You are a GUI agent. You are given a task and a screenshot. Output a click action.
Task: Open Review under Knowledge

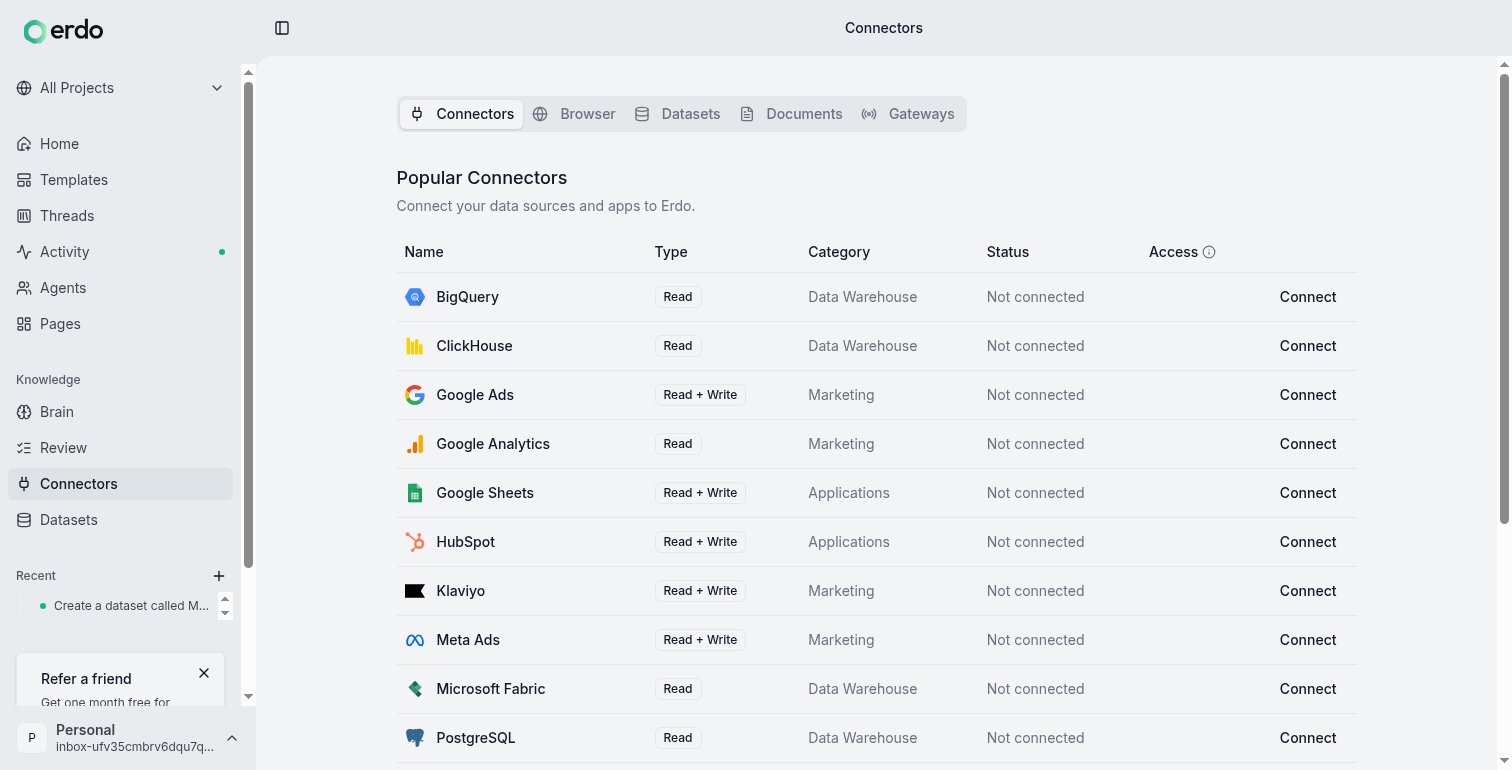pos(120,448)
